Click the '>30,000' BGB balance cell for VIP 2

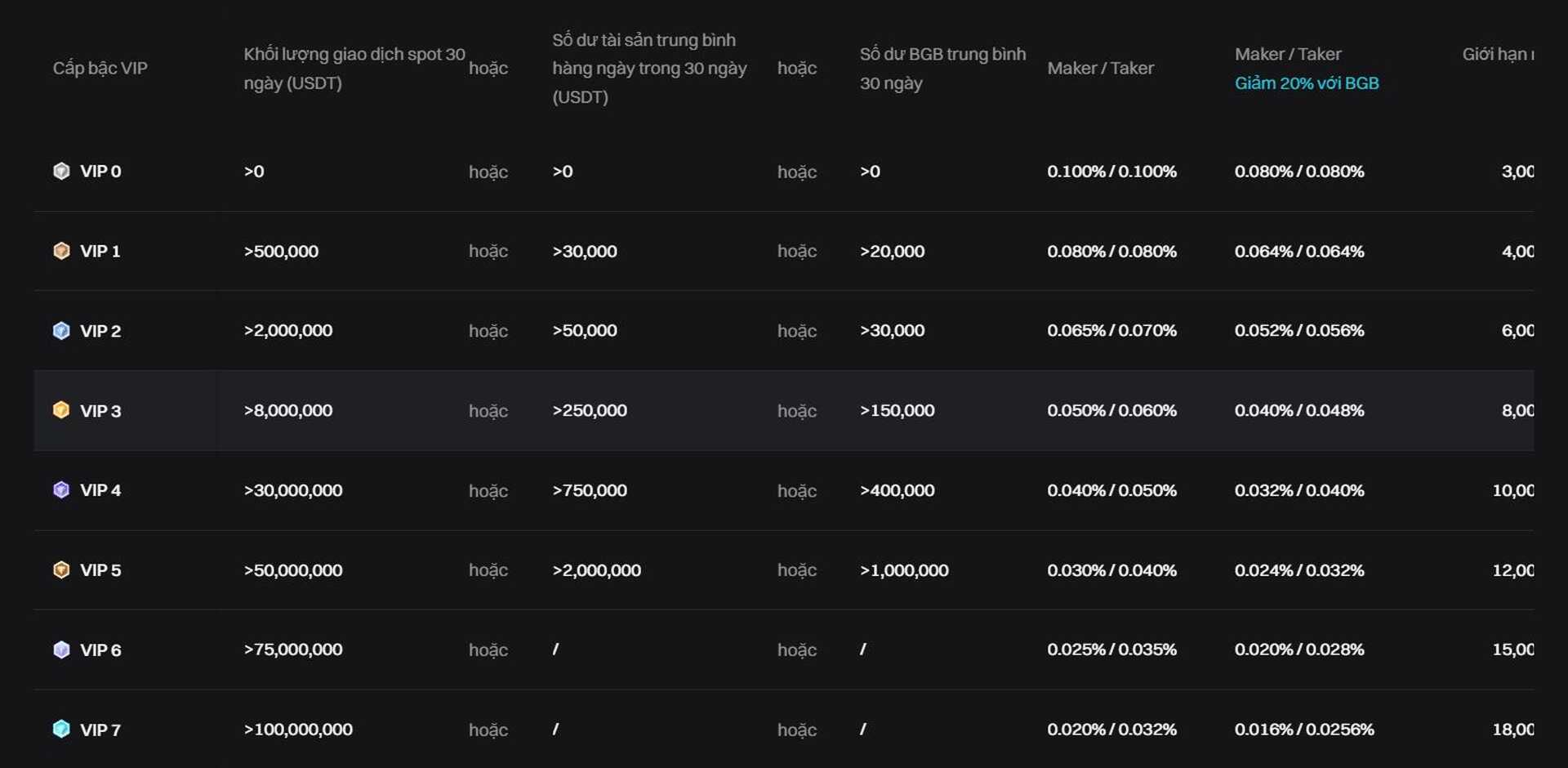pyautogui.click(x=893, y=331)
